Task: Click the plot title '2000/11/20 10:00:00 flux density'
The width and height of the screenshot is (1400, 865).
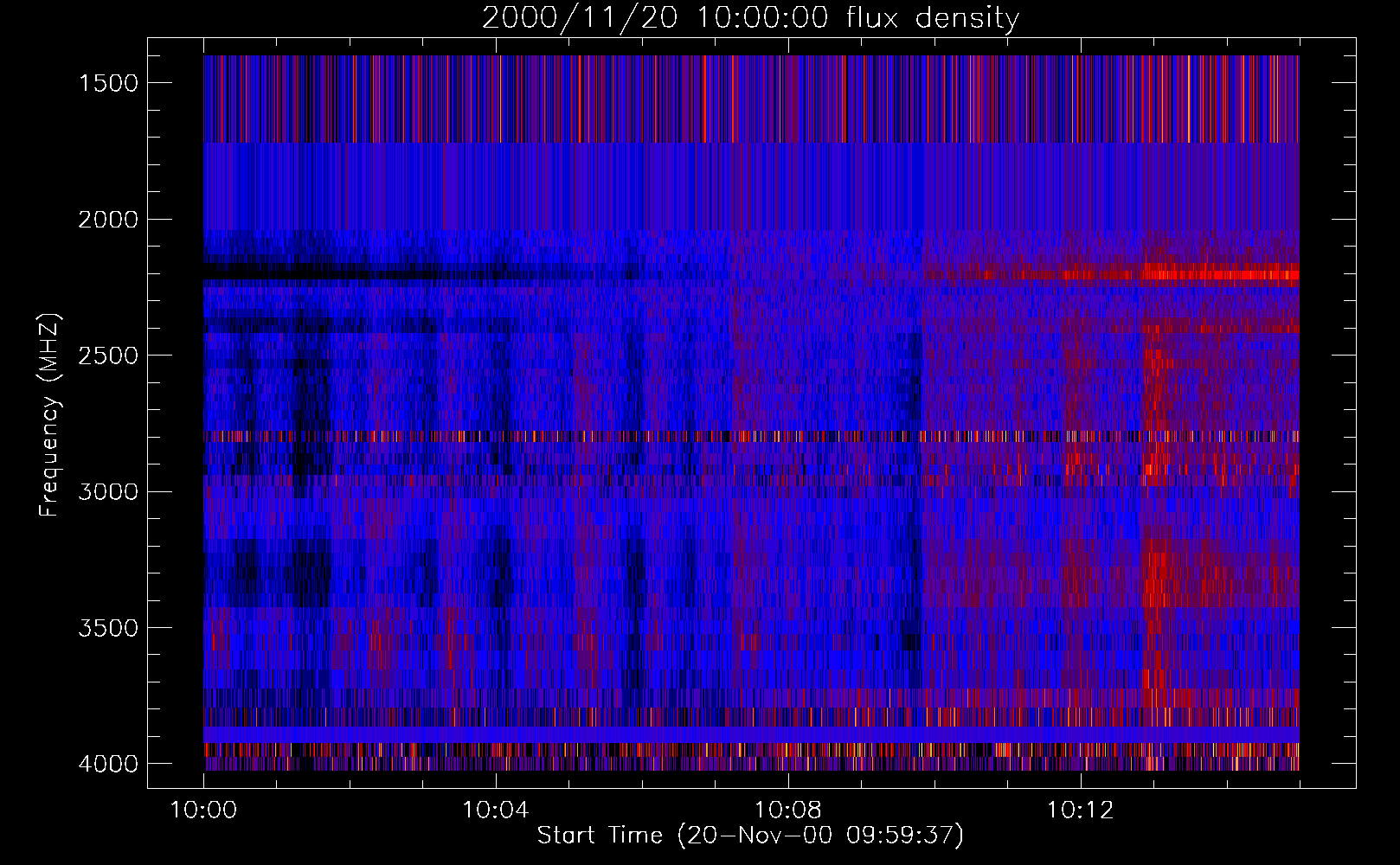Action: point(750,18)
